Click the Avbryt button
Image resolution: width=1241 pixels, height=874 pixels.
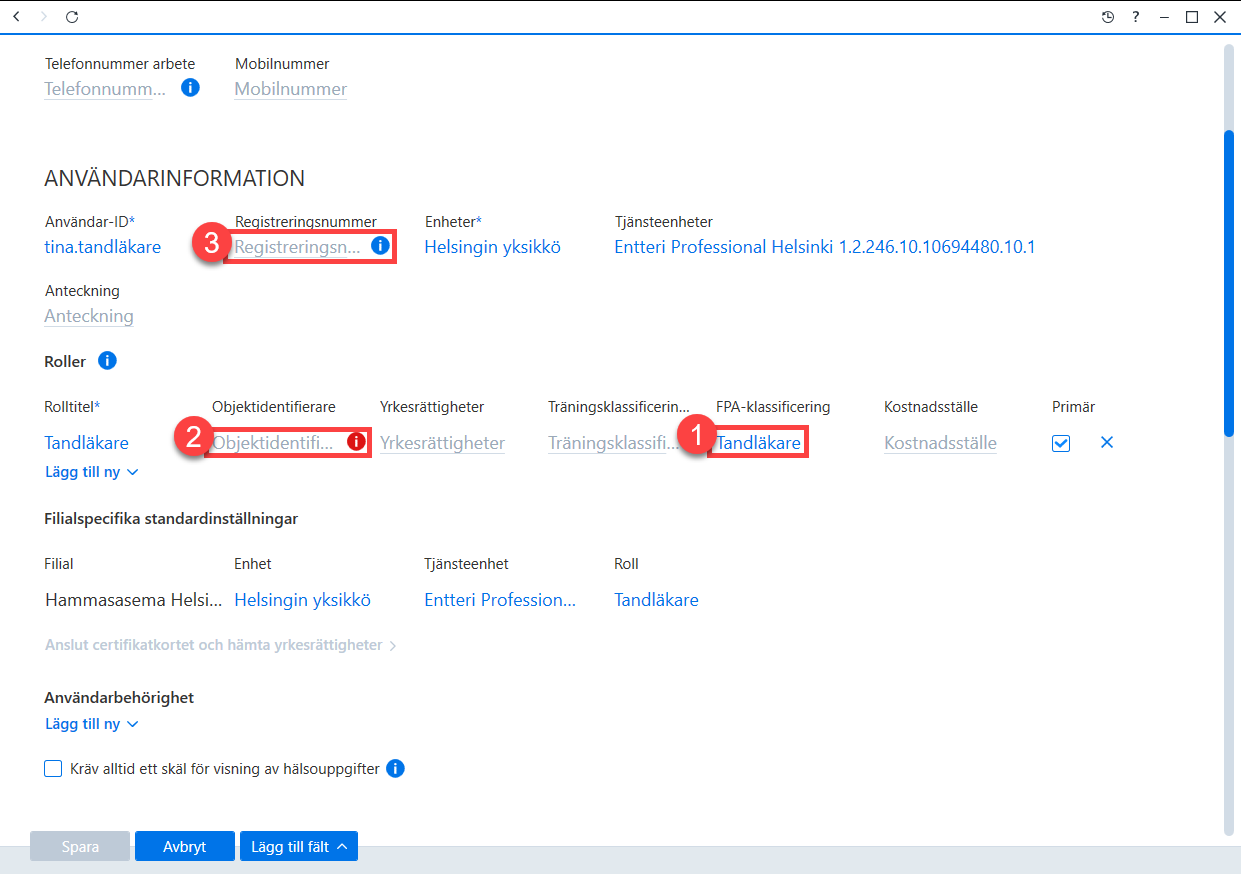click(185, 846)
